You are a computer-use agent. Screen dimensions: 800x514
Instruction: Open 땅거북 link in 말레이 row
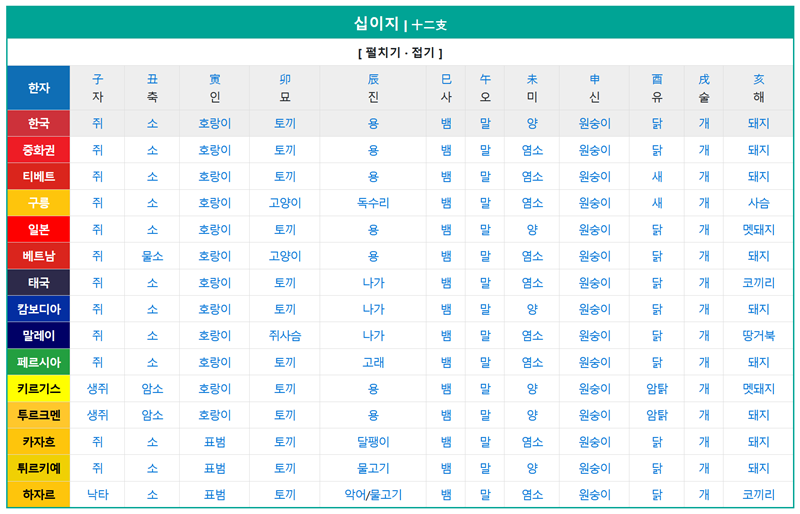(759, 336)
